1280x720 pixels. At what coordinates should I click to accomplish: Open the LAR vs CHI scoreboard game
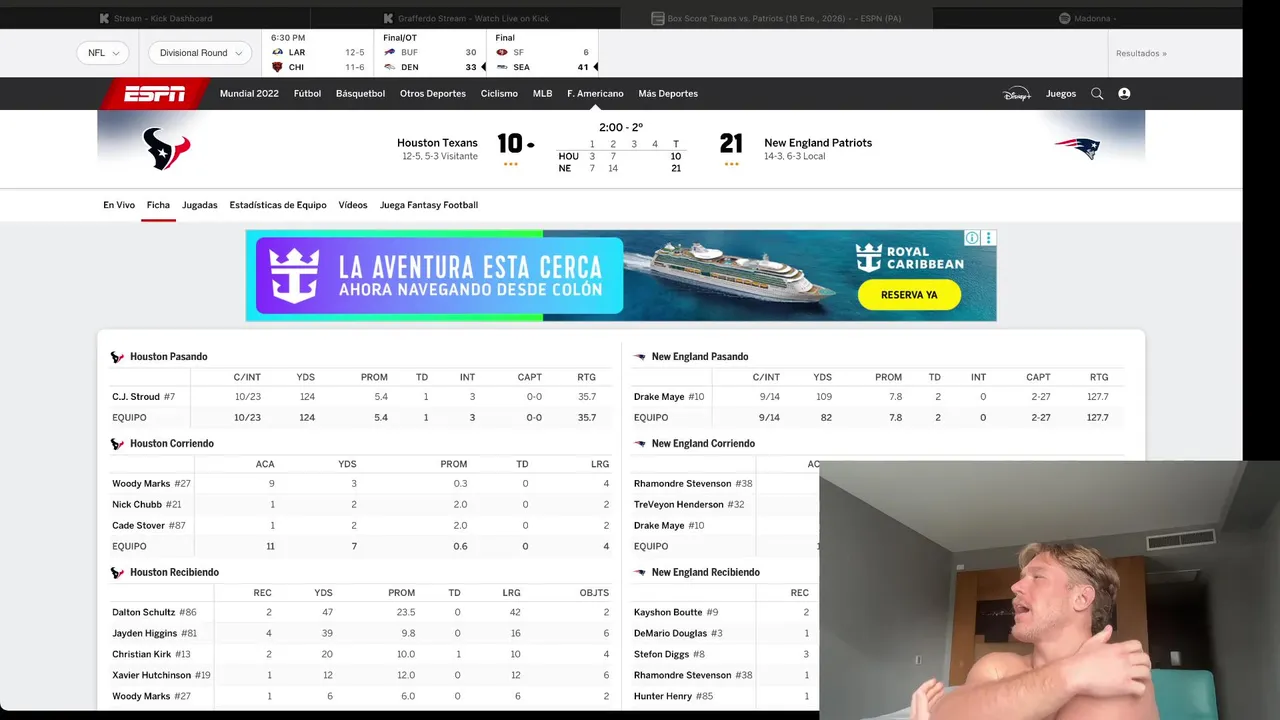click(x=318, y=53)
